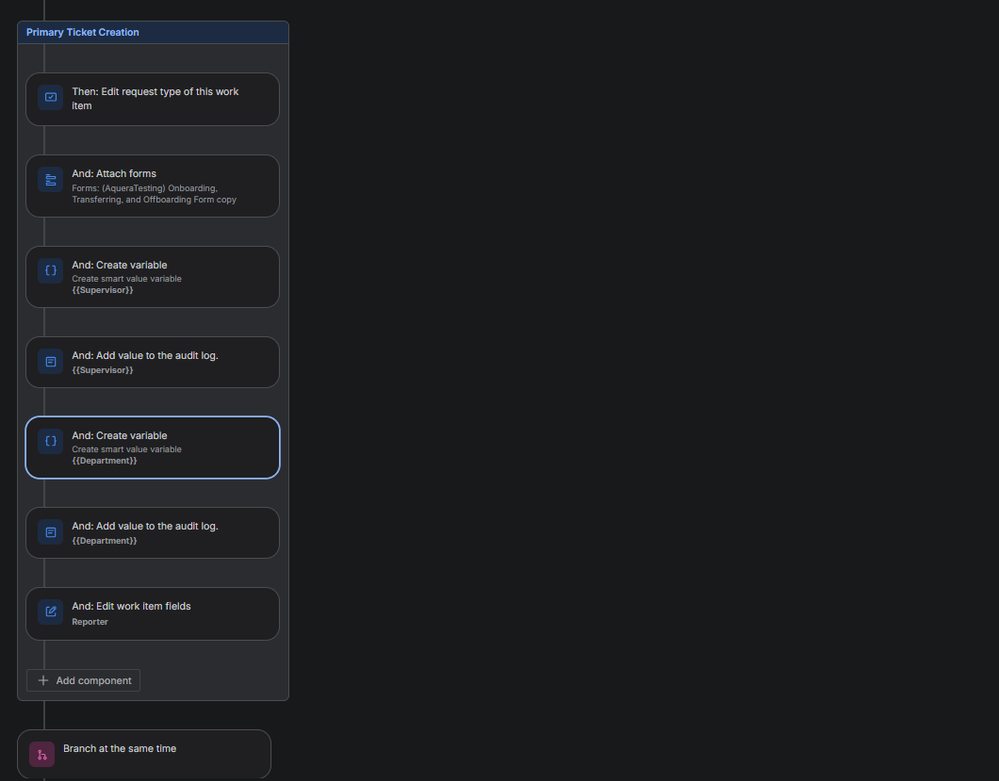
Task: Click the Add component button
Action: tap(83, 680)
